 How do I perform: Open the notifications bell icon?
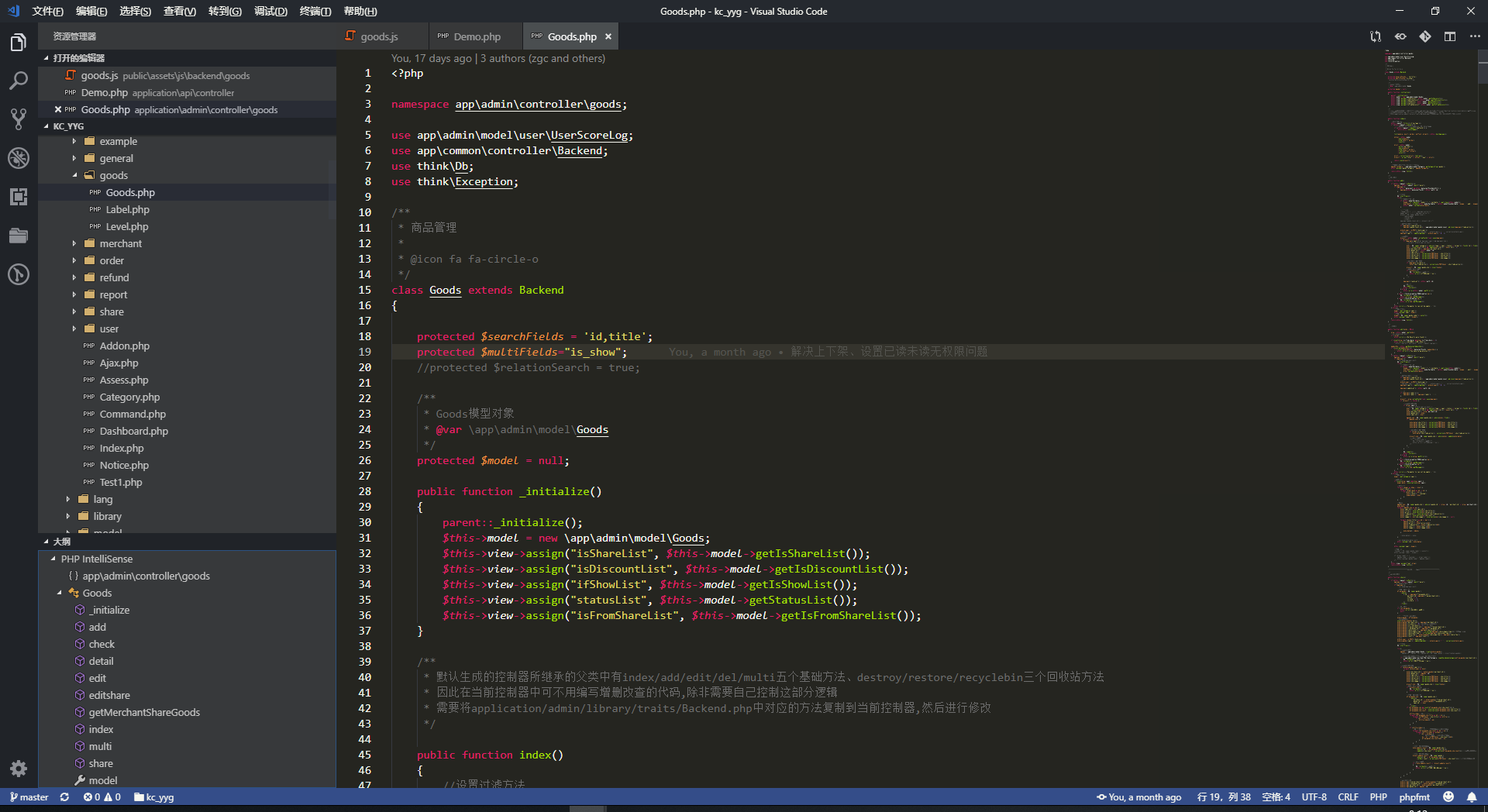[x=1472, y=797]
